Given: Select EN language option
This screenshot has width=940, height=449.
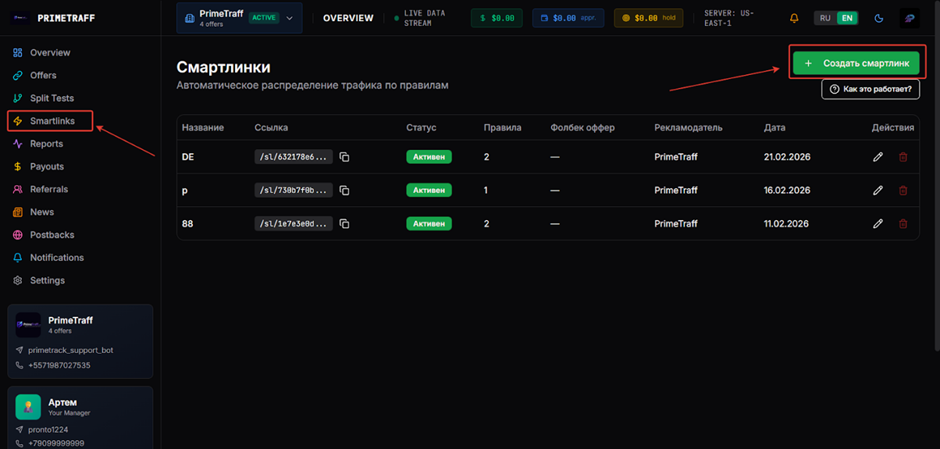Looking at the screenshot, I should click(x=847, y=18).
